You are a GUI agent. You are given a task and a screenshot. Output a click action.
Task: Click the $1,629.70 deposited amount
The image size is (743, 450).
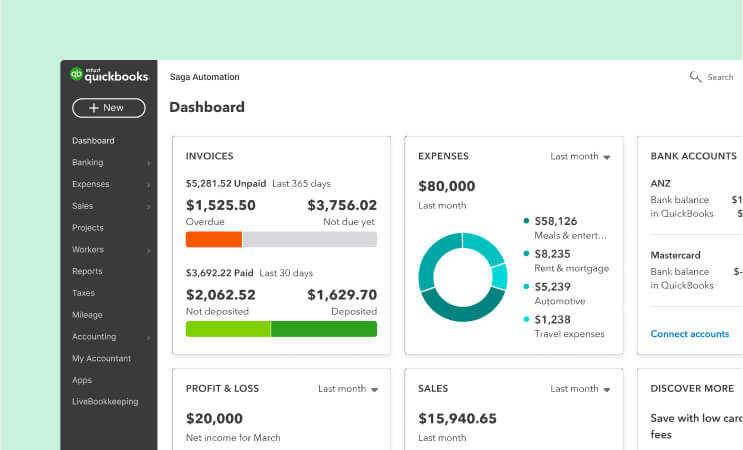point(342,295)
